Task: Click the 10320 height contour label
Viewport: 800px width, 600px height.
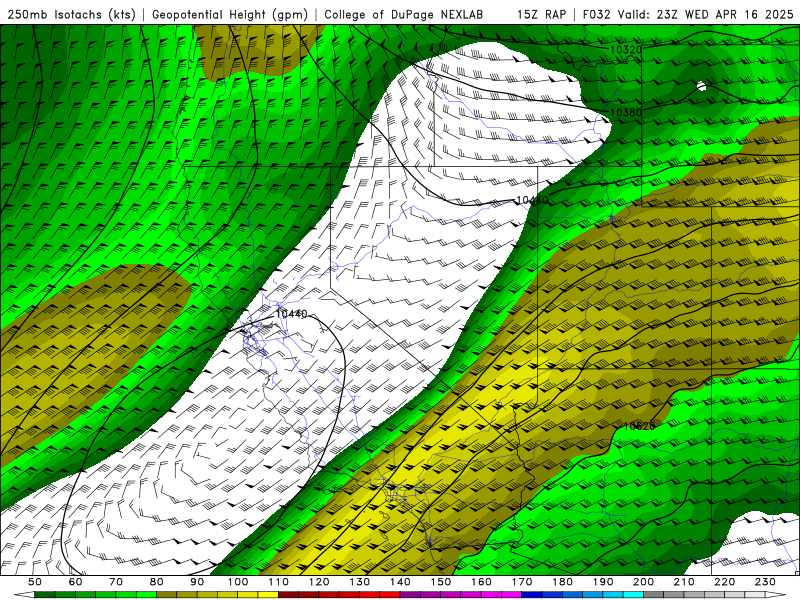Action: point(626,50)
